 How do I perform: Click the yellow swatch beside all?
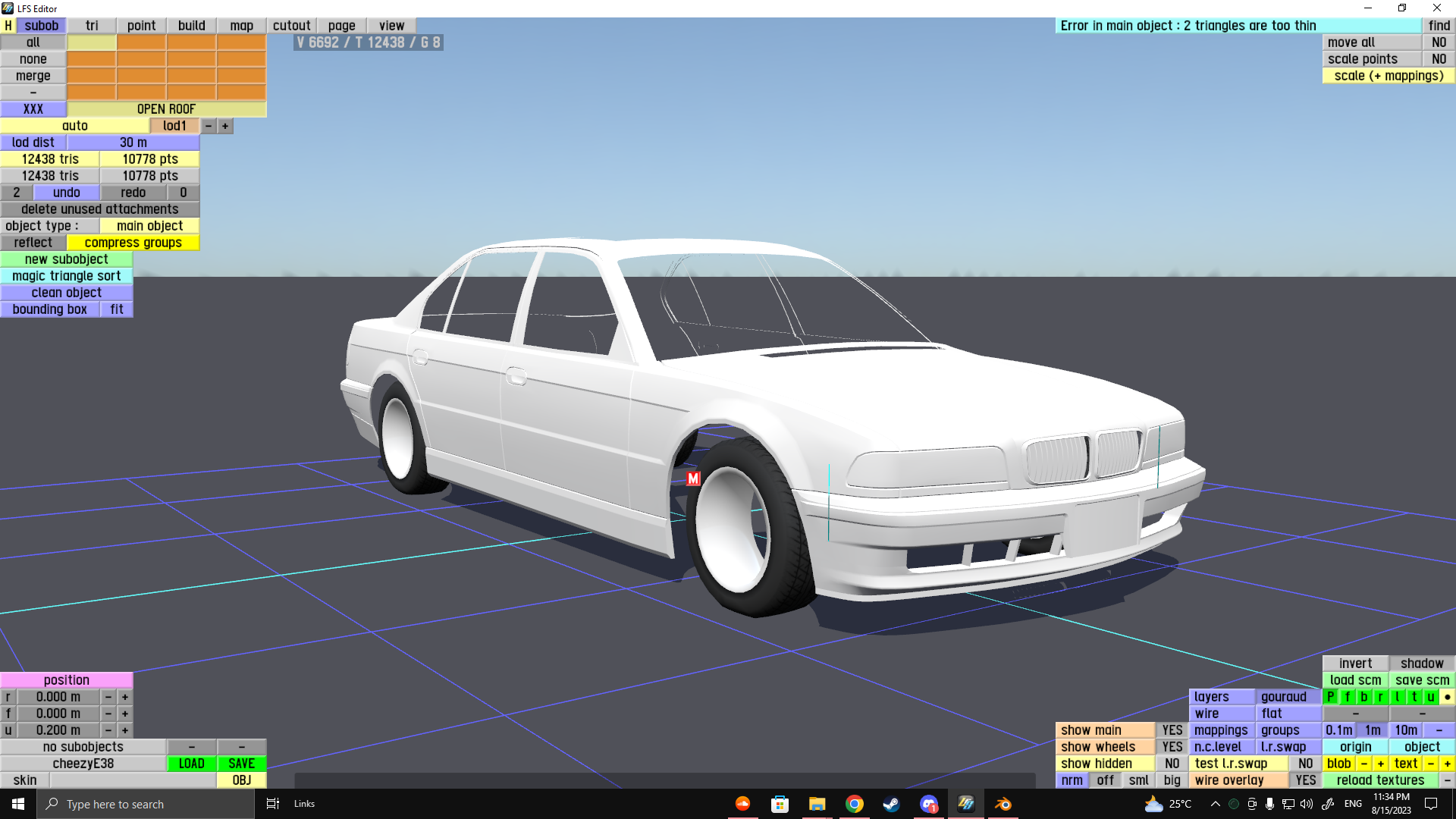point(92,42)
